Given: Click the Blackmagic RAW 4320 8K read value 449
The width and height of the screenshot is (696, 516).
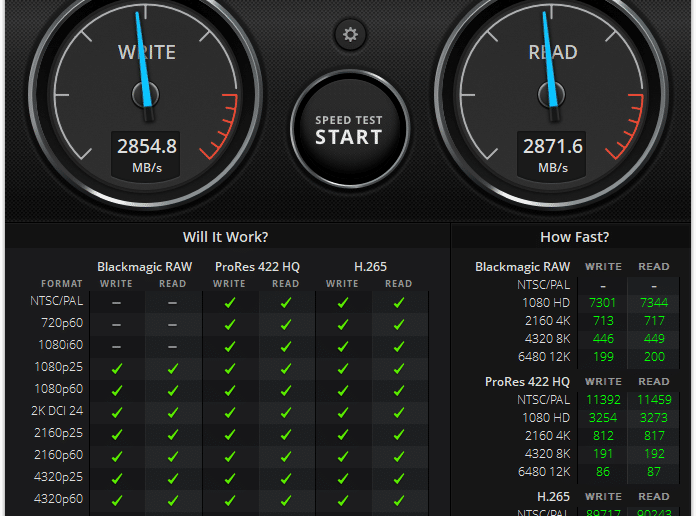Looking at the screenshot, I should tap(654, 339).
